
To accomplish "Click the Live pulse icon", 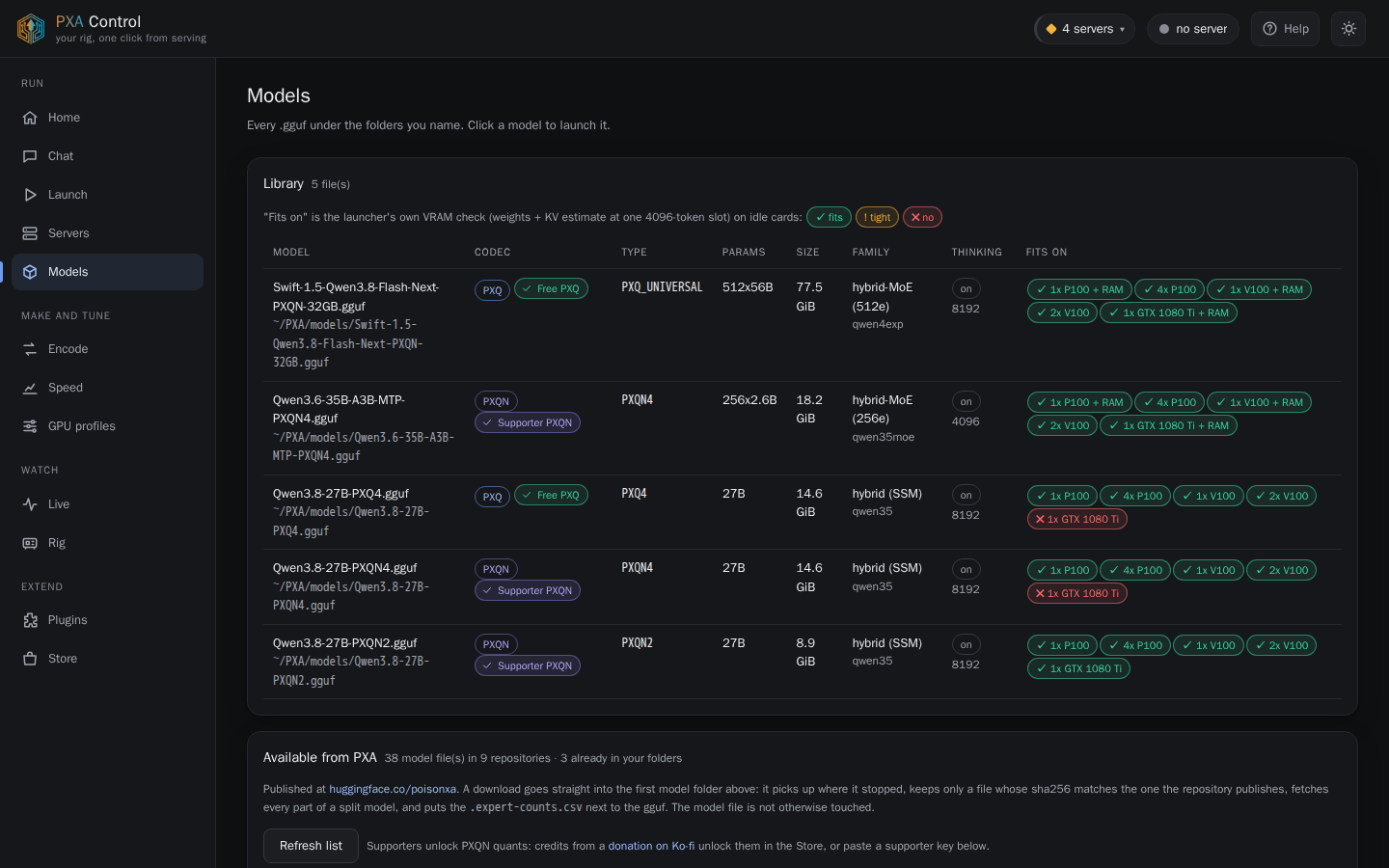I will 30,504.
